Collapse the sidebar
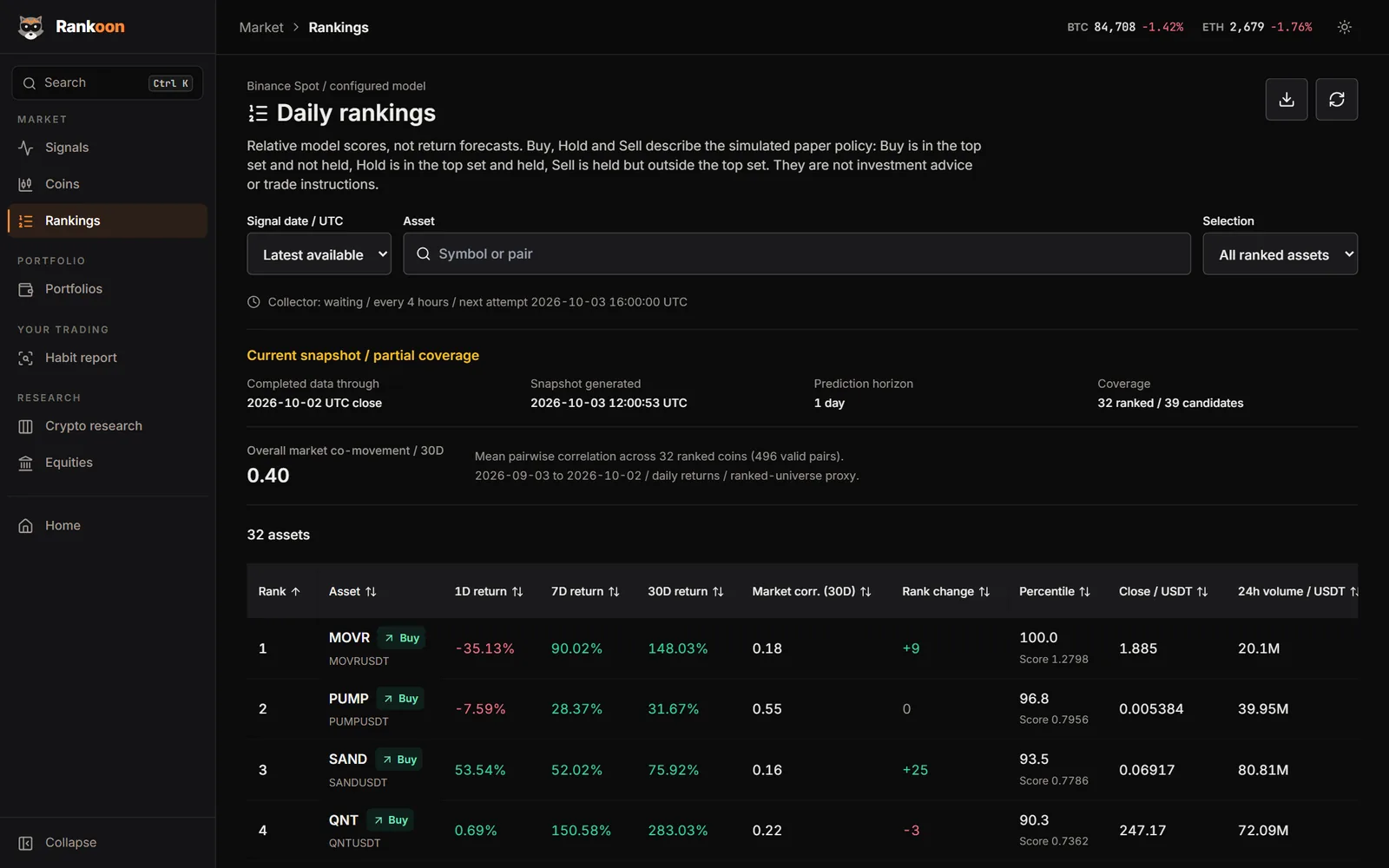Screen dimensions: 1389x868 tap(108, 843)
